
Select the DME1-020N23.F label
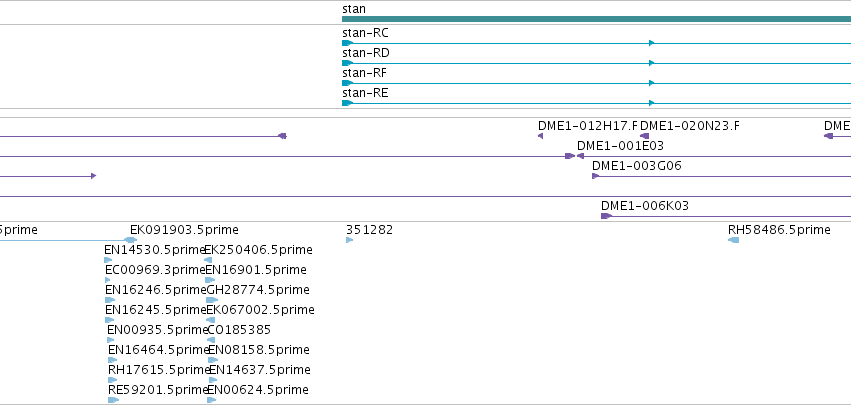tap(690, 126)
